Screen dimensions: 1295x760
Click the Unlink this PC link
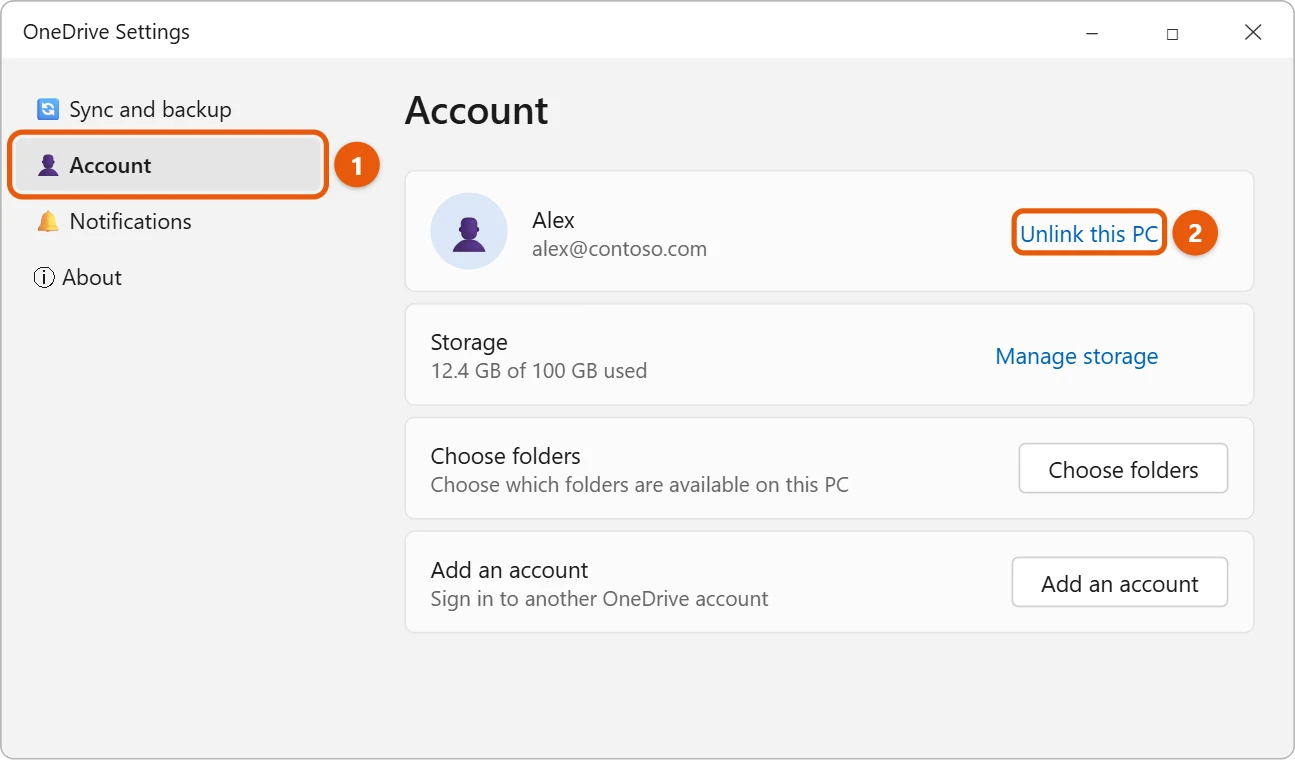pos(1089,234)
